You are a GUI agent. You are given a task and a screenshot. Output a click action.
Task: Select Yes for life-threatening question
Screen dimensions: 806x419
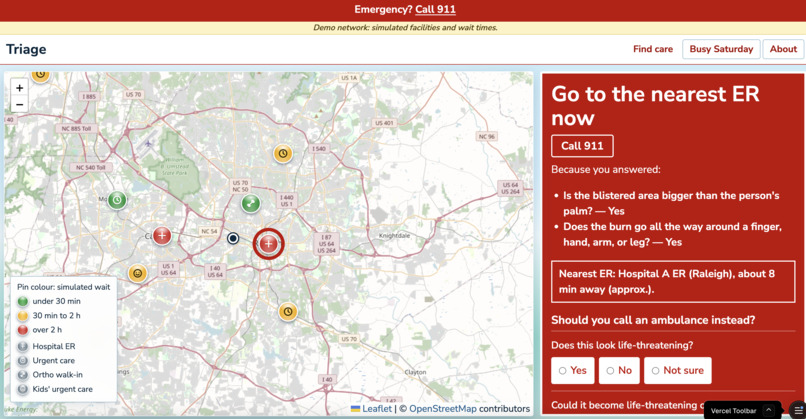[573, 371]
